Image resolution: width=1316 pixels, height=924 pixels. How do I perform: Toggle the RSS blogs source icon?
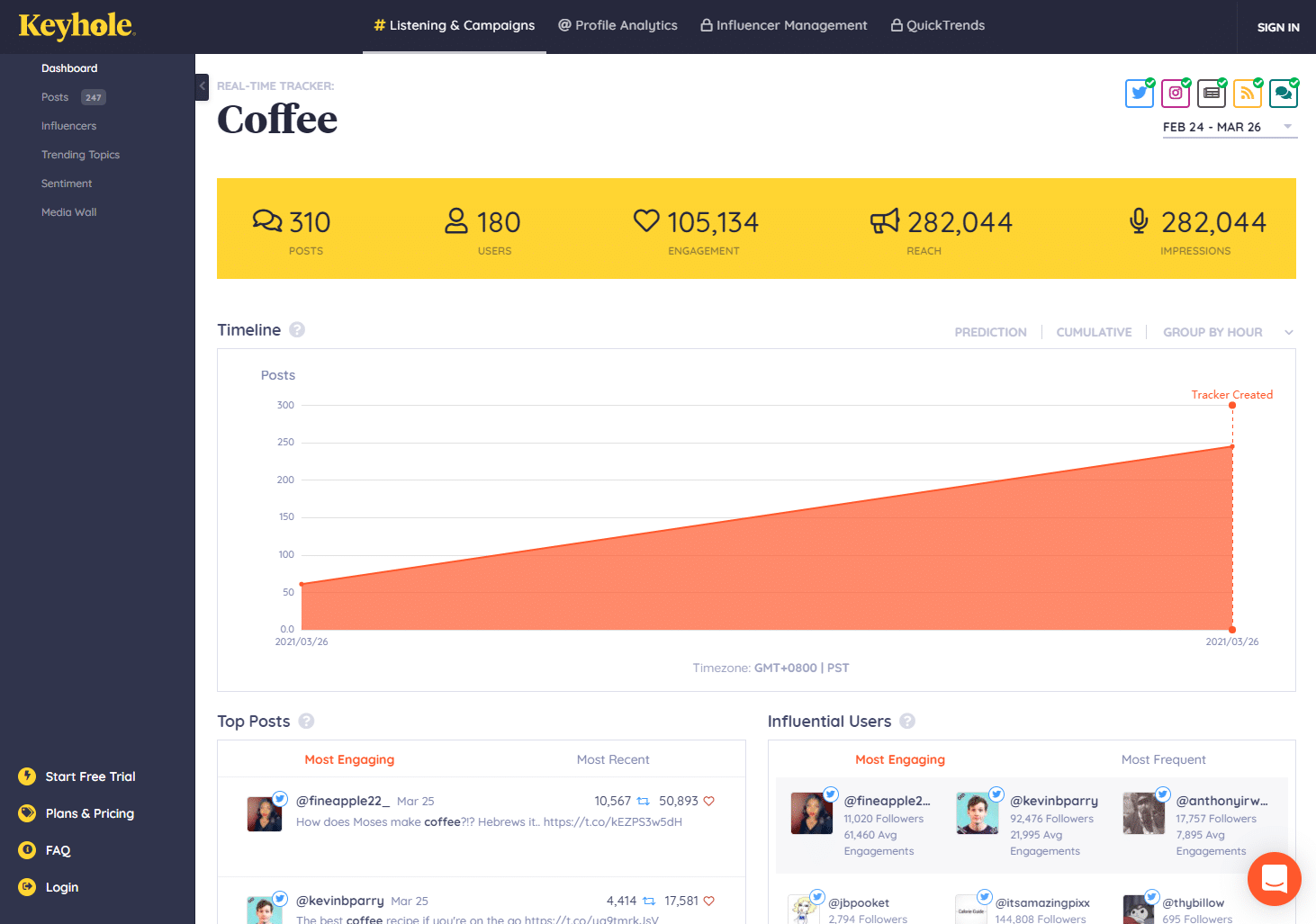click(1248, 93)
